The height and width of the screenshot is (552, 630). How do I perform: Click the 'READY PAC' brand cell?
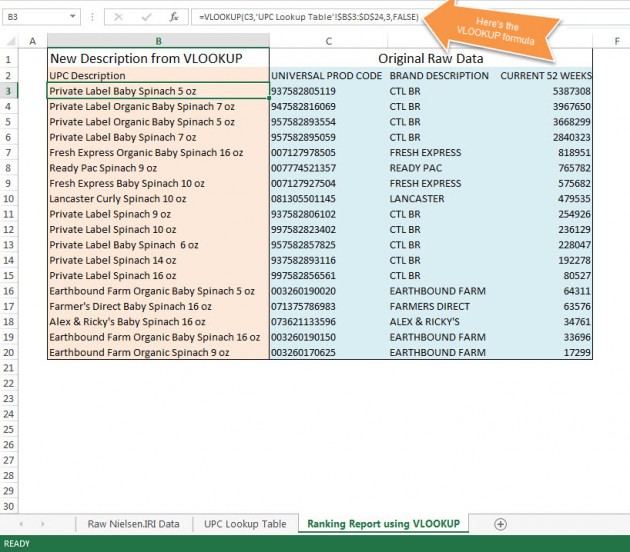tap(415, 168)
